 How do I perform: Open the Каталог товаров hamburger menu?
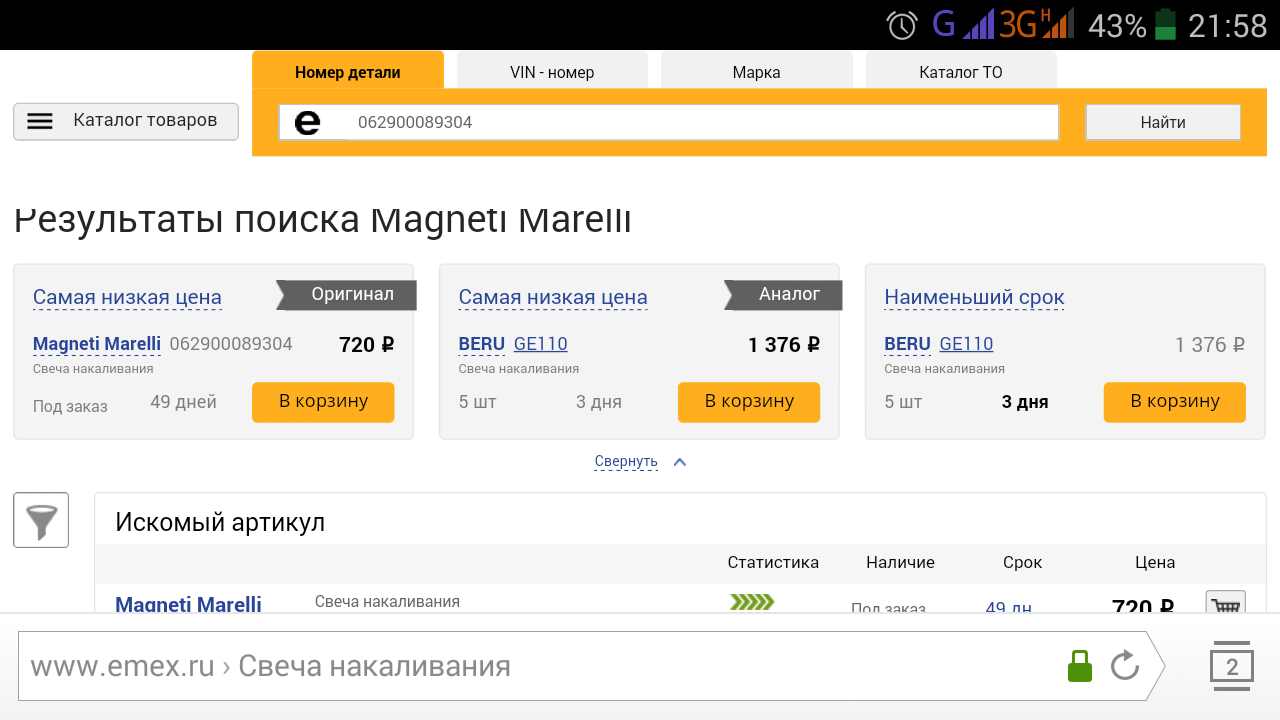point(126,121)
